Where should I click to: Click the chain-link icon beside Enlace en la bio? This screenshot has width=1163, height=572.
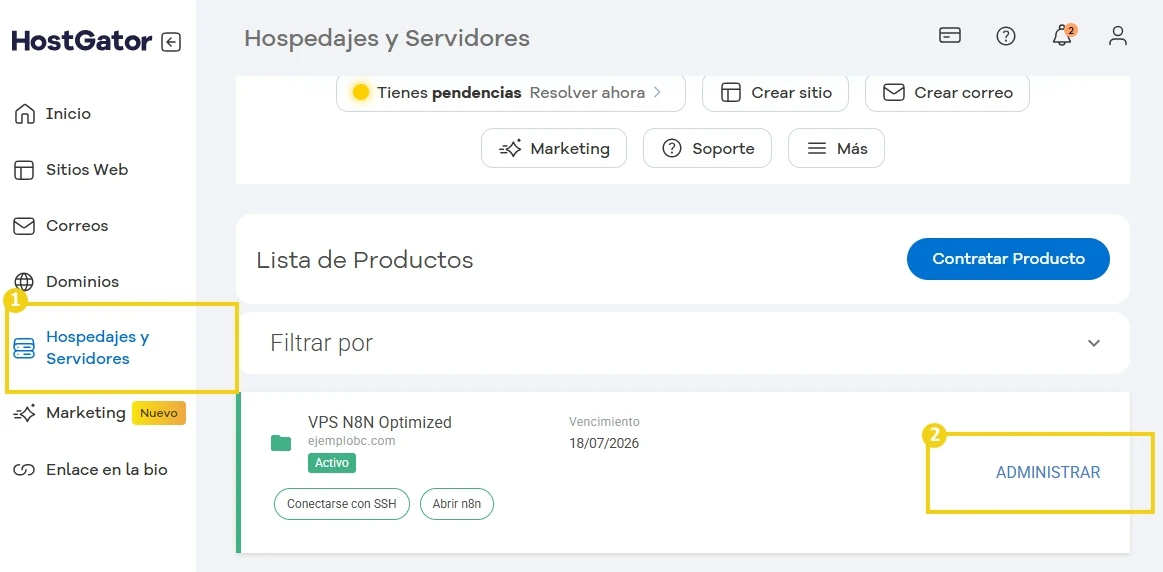[x=24, y=470]
